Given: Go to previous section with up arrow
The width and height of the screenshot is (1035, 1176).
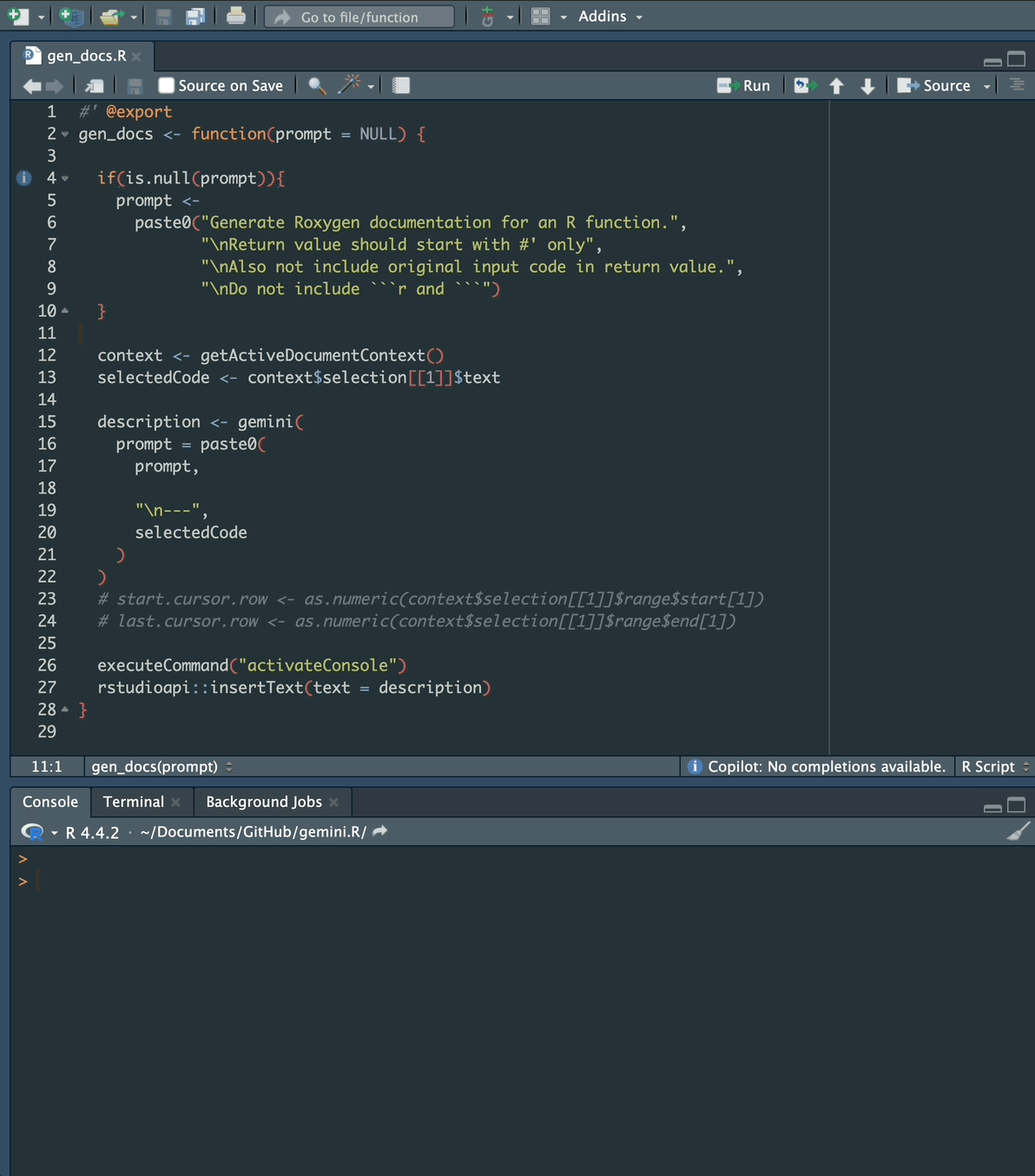Looking at the screenshot, I should (x=837, y=86).
